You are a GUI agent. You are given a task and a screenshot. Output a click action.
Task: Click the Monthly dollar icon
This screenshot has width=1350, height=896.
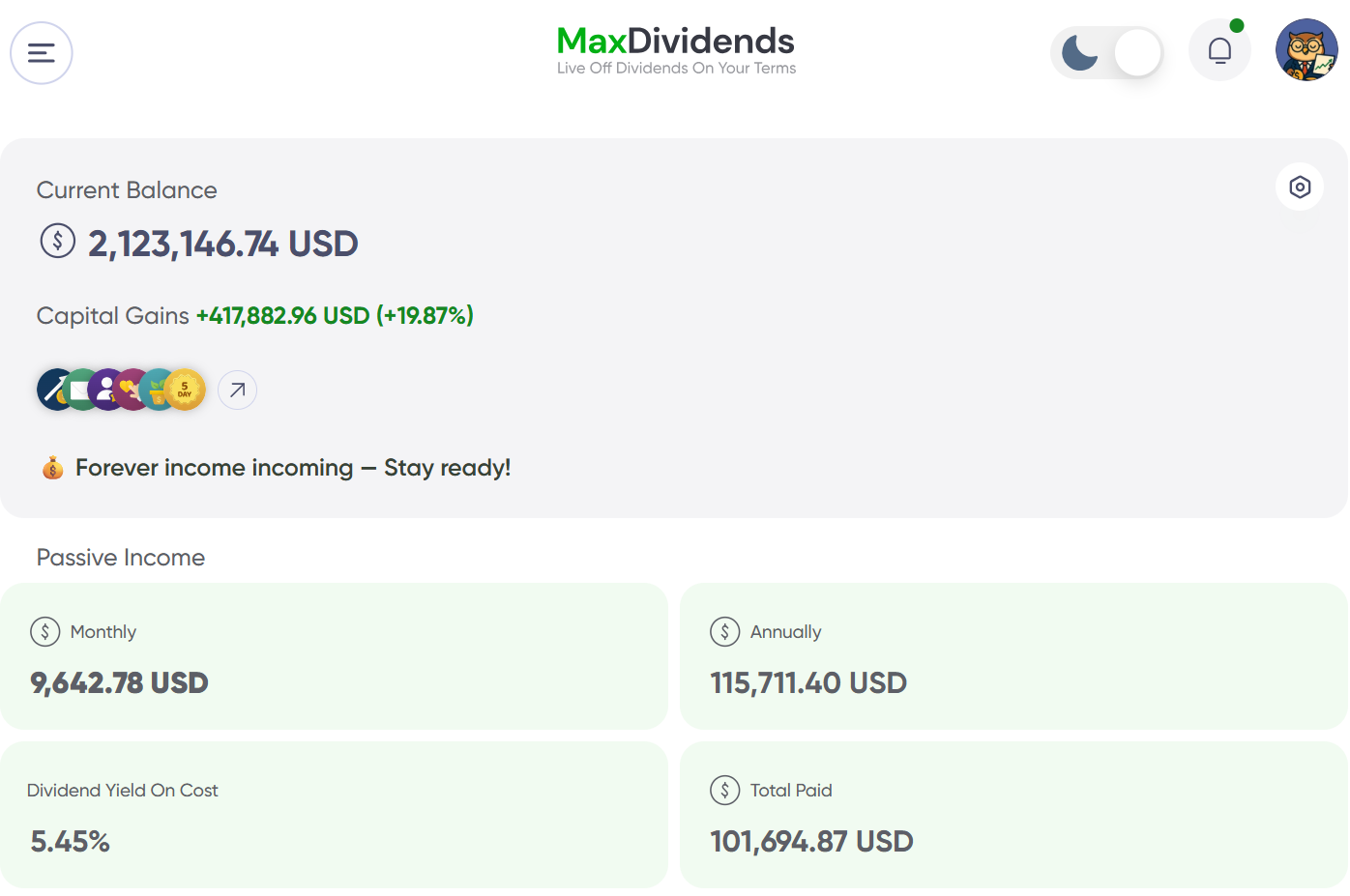pos(45,632)
